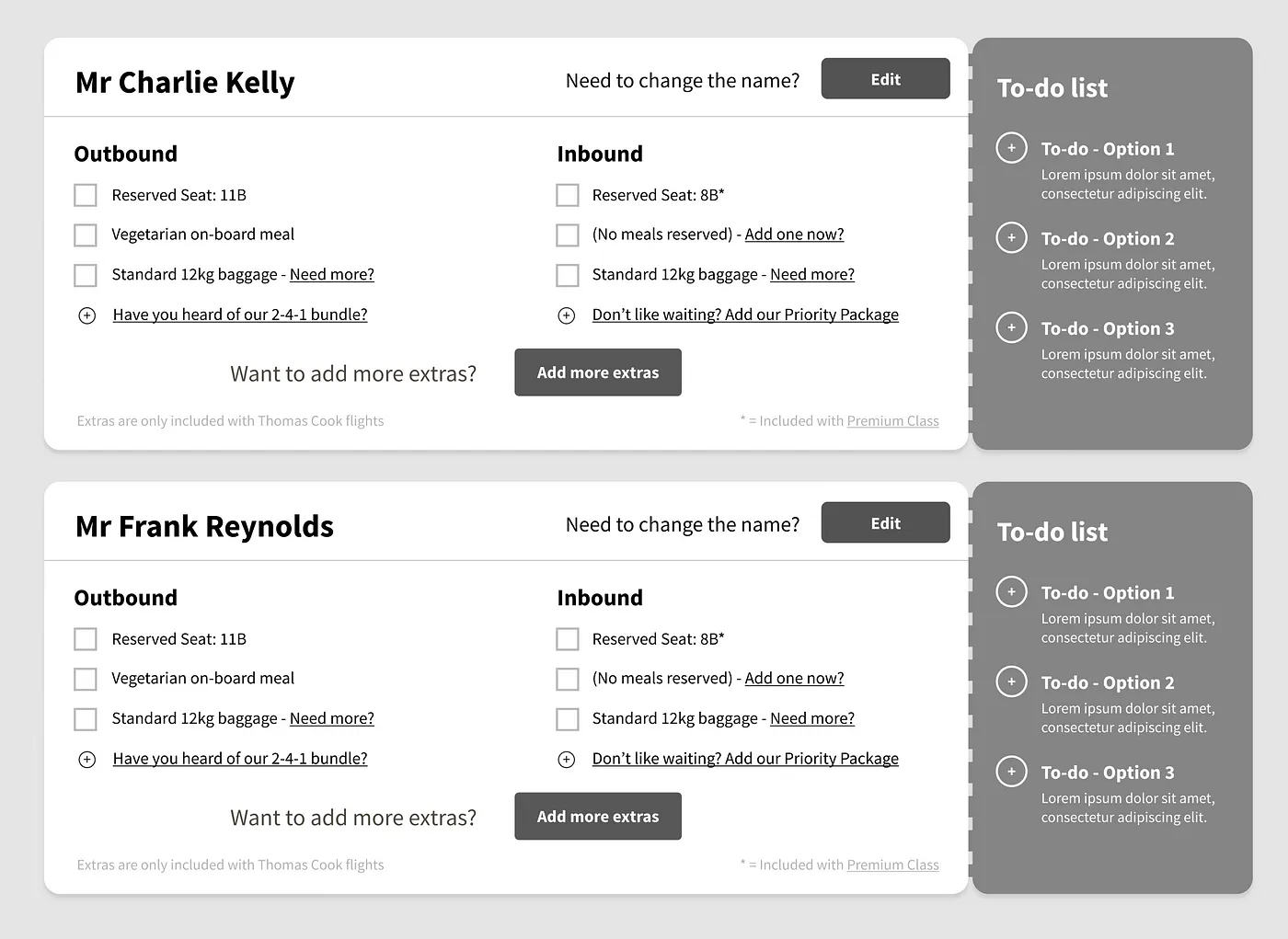Tick Charlie Kelly's outbound Reserved Seat 11B checkbox
The image size is (1288, 939).
pos(86,195)
